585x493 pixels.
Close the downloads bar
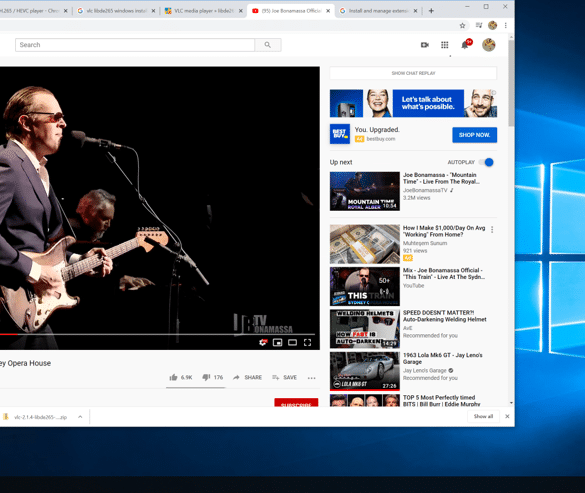pyautogui.click(x=507, y=416)
